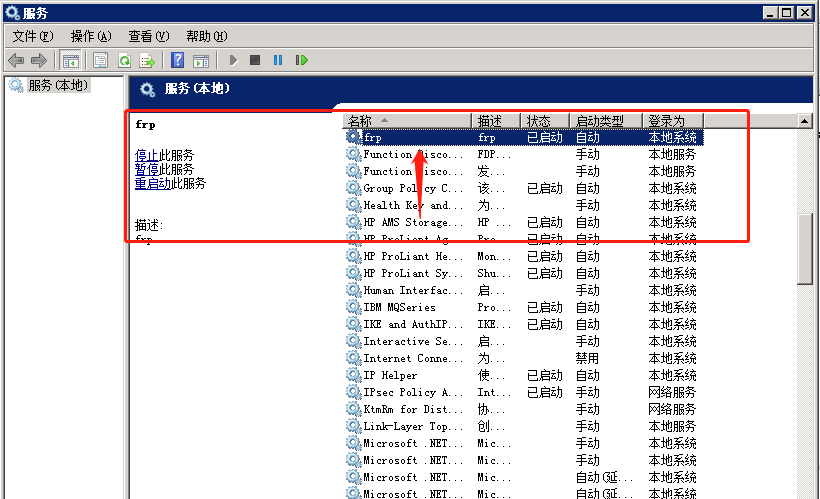Click the Restart Service toolbar icon
This screenshot has width=820, height=499.
pos(301,60)
